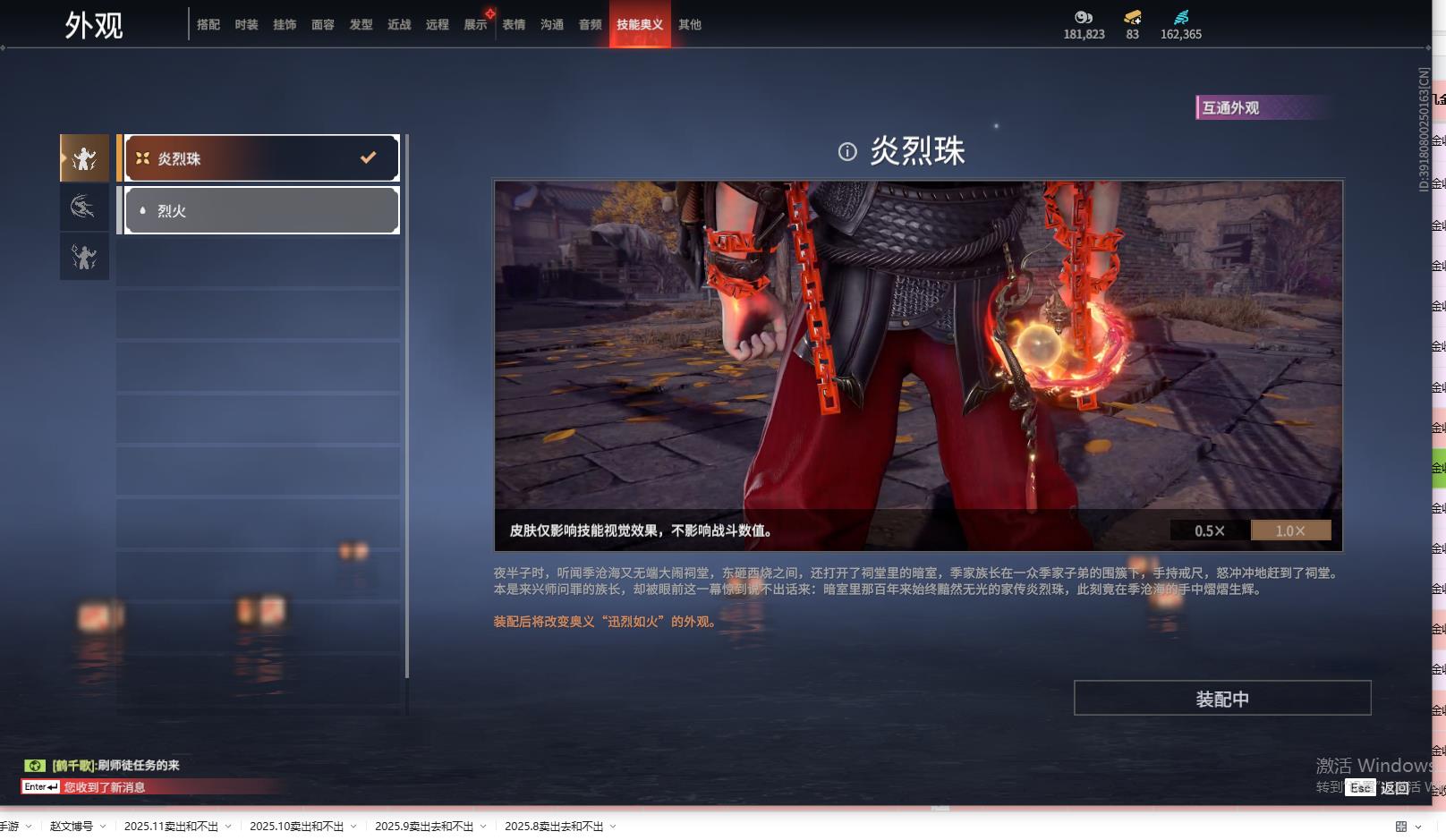The width and height of the screenshot is (1446, 840).
Task: Click the 181,823 silver balance
Action: (1084, 35)
